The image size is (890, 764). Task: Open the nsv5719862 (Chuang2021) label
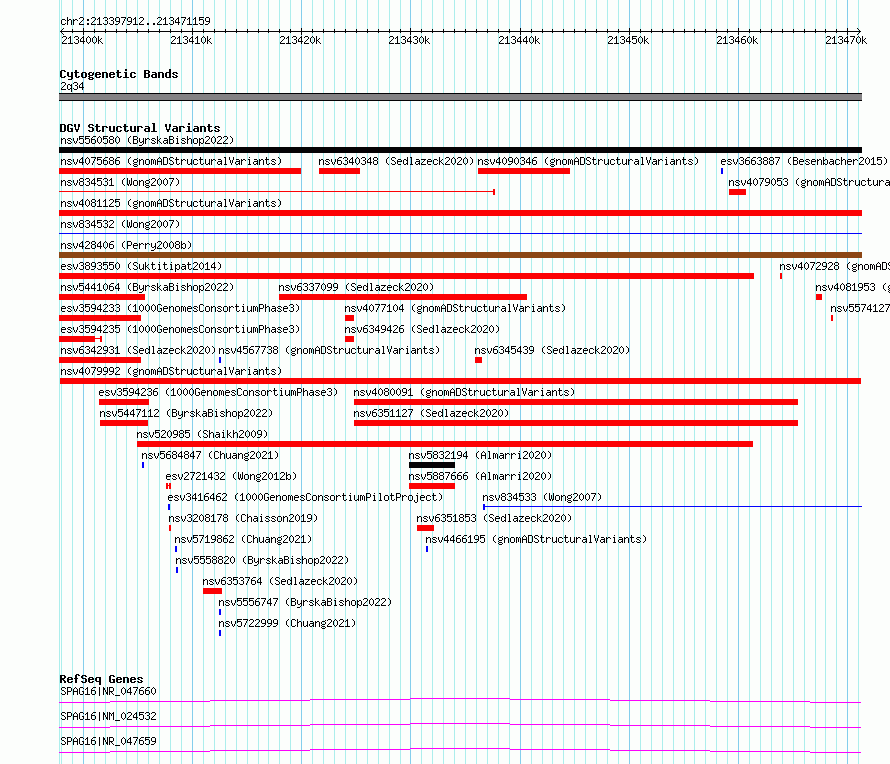pyautogui.click(x=243, y=539)
